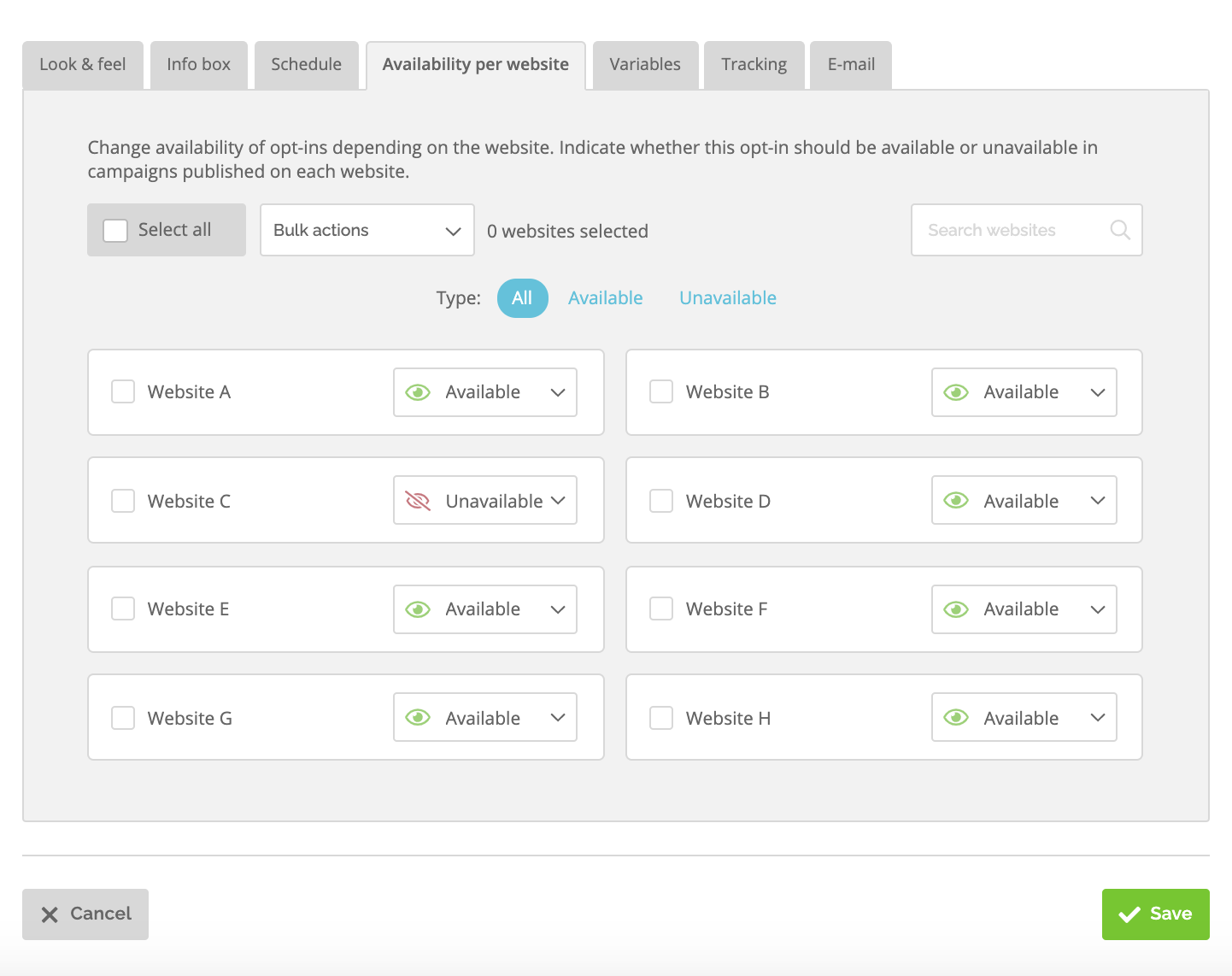Image resolution: width=1232 pixels, height=976 pixels.
Task: Expand Website C Unavailable dropdown arrow
Action: click(x=558, y=501)
